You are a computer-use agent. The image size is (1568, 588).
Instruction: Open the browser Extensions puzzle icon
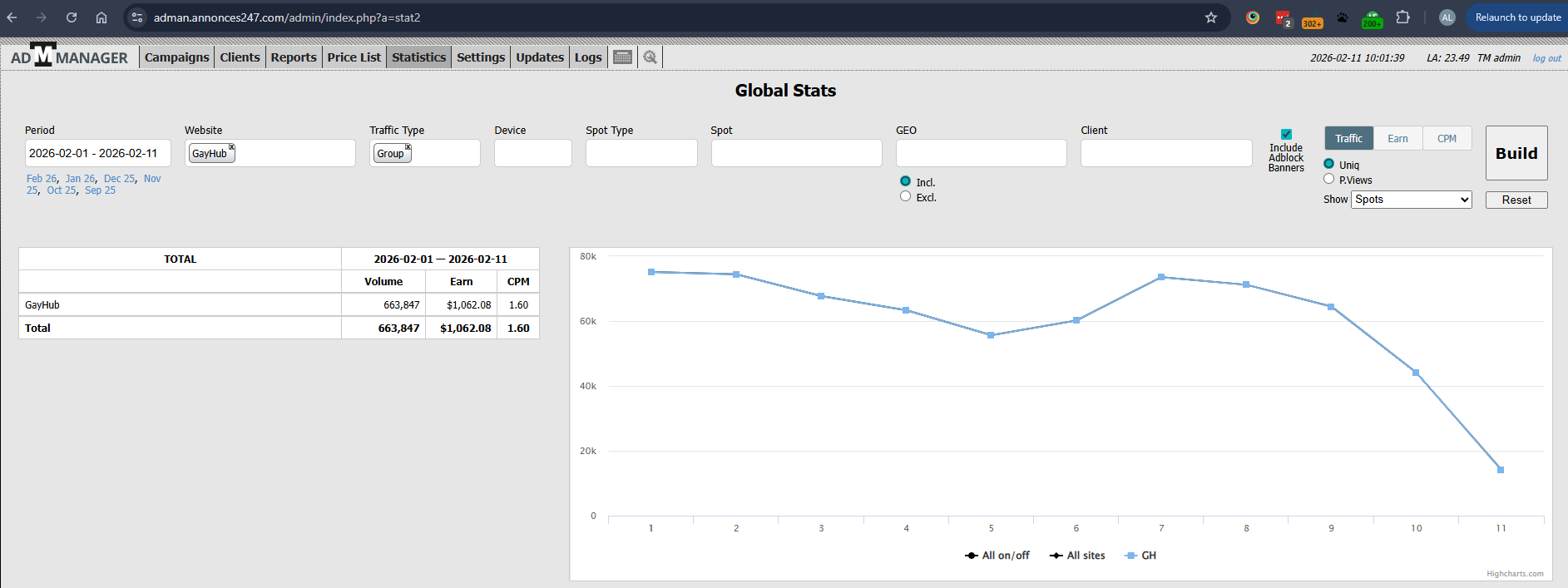coord(1402,17)
